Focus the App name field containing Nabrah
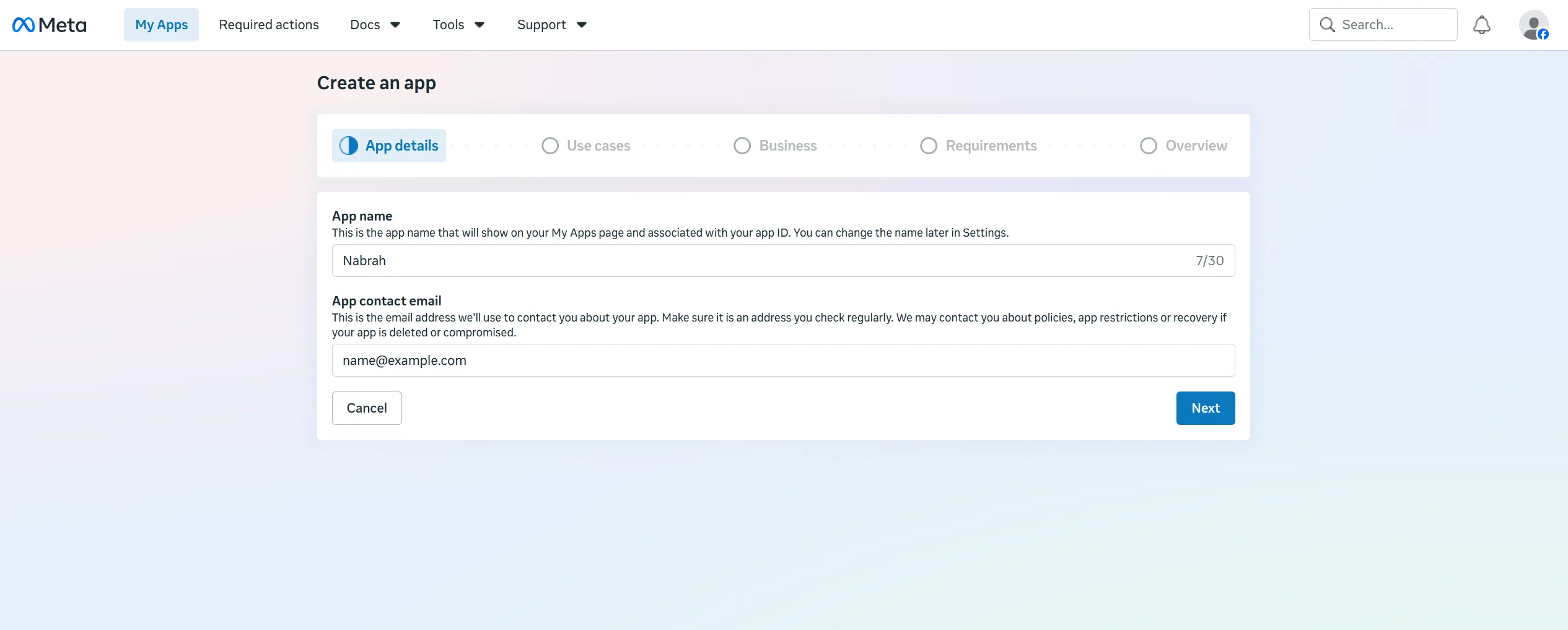 point(783,261)
